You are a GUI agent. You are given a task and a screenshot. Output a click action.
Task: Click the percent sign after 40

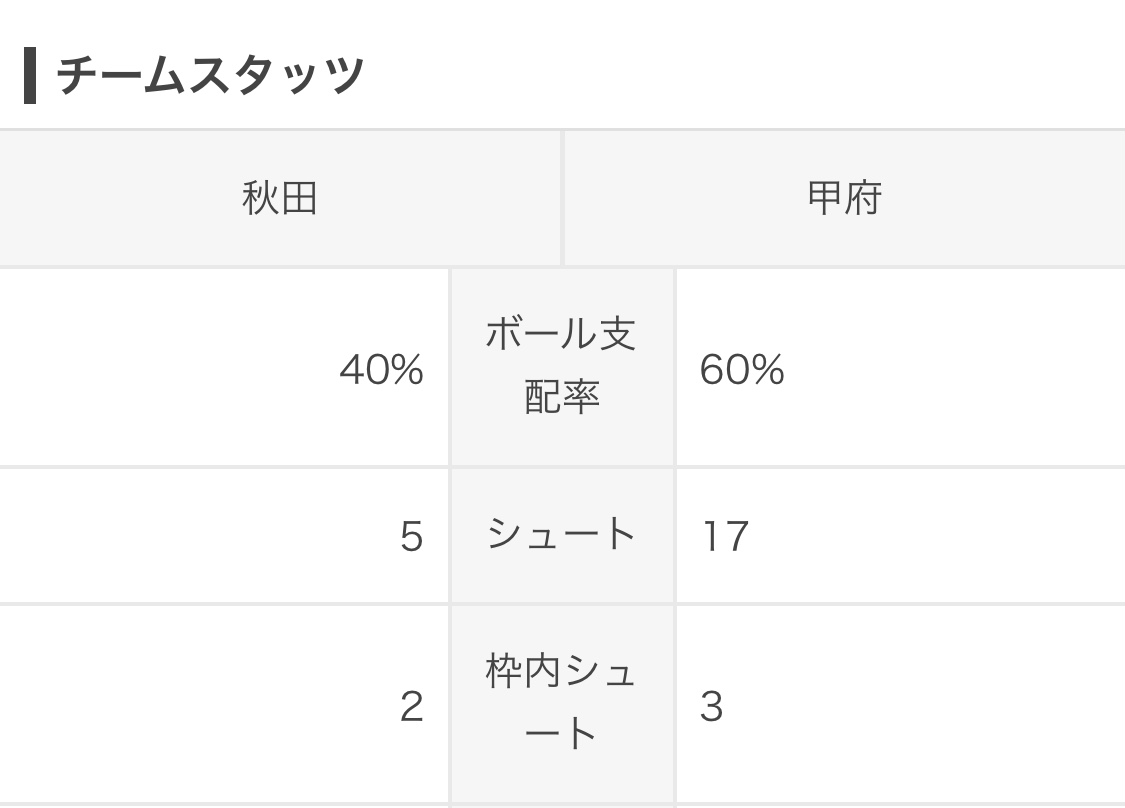click(x=406, y=371)
